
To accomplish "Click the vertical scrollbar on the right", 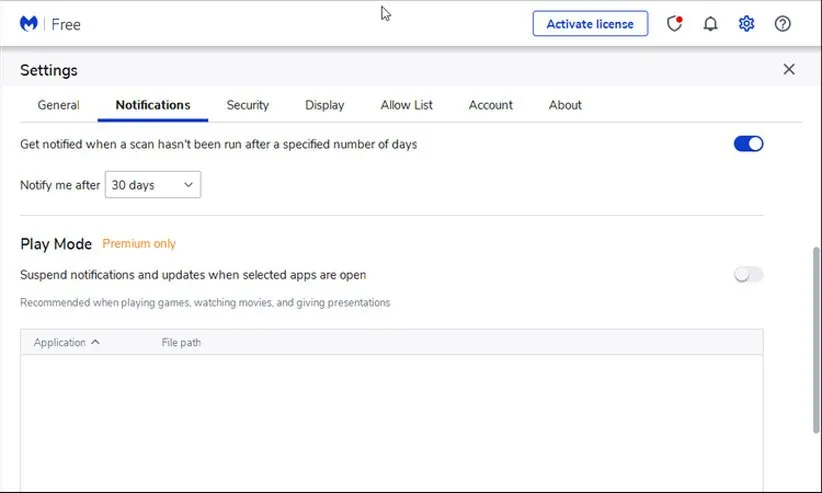I will (816, 340).
